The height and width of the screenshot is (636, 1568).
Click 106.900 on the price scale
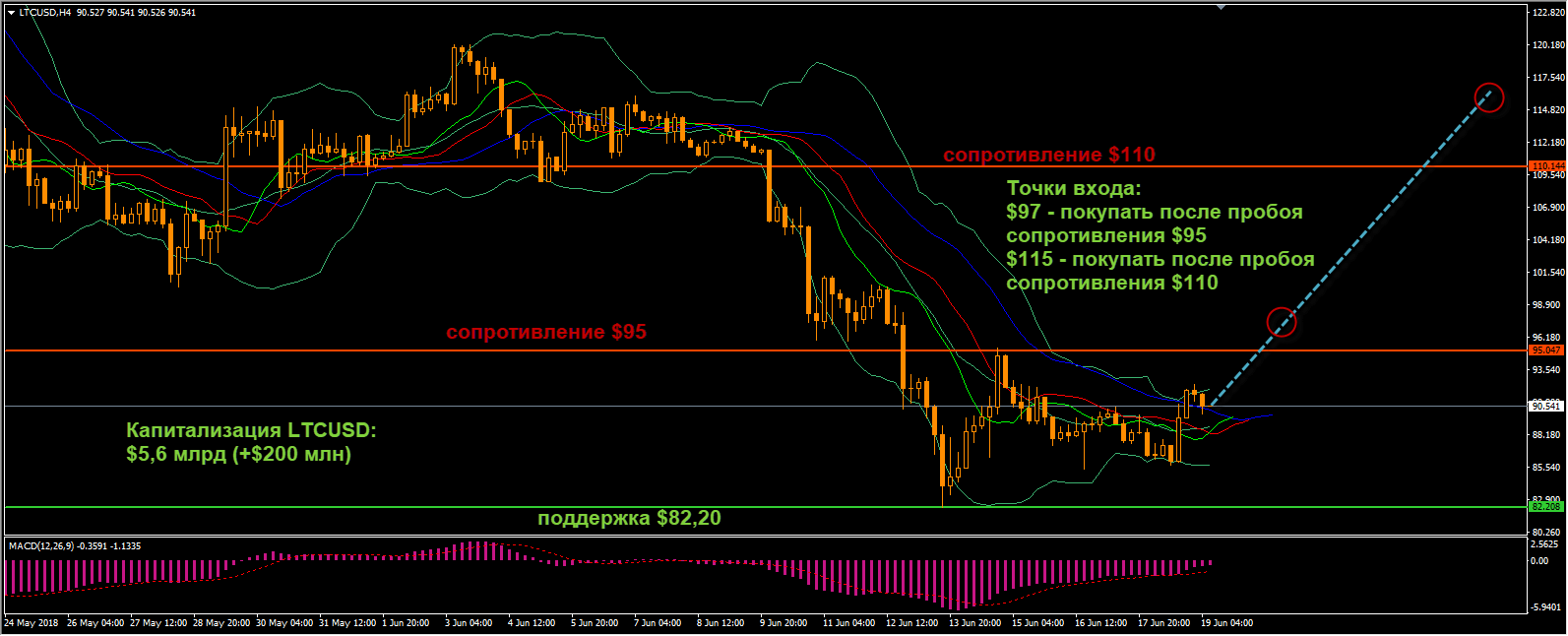pyautogui.click(x=1549, y=208)
